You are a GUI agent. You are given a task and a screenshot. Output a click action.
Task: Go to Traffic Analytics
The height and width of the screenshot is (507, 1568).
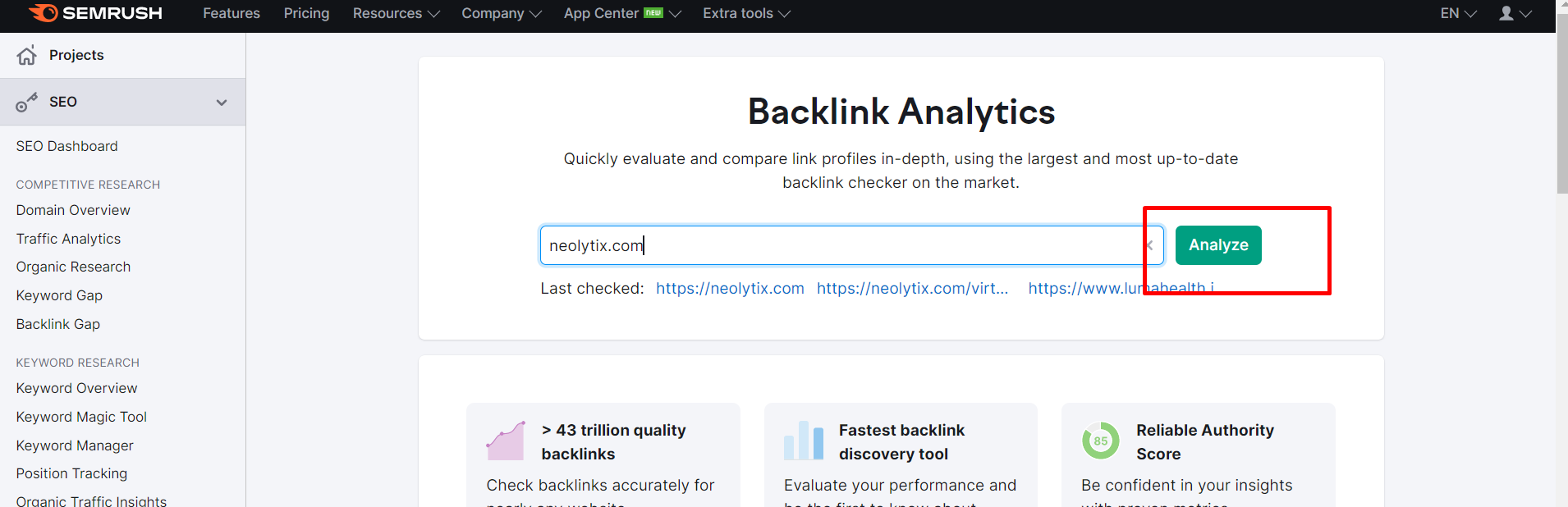tap(68, 239)
